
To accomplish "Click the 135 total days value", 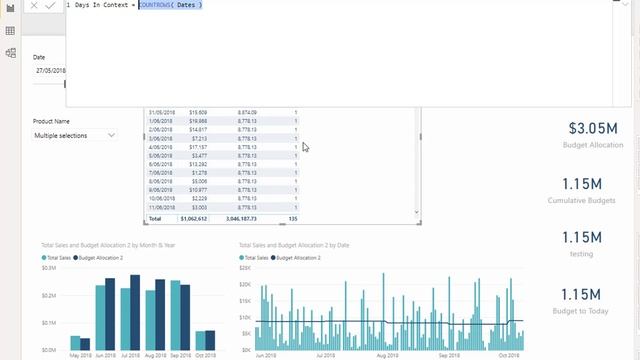I will [293, 219].
